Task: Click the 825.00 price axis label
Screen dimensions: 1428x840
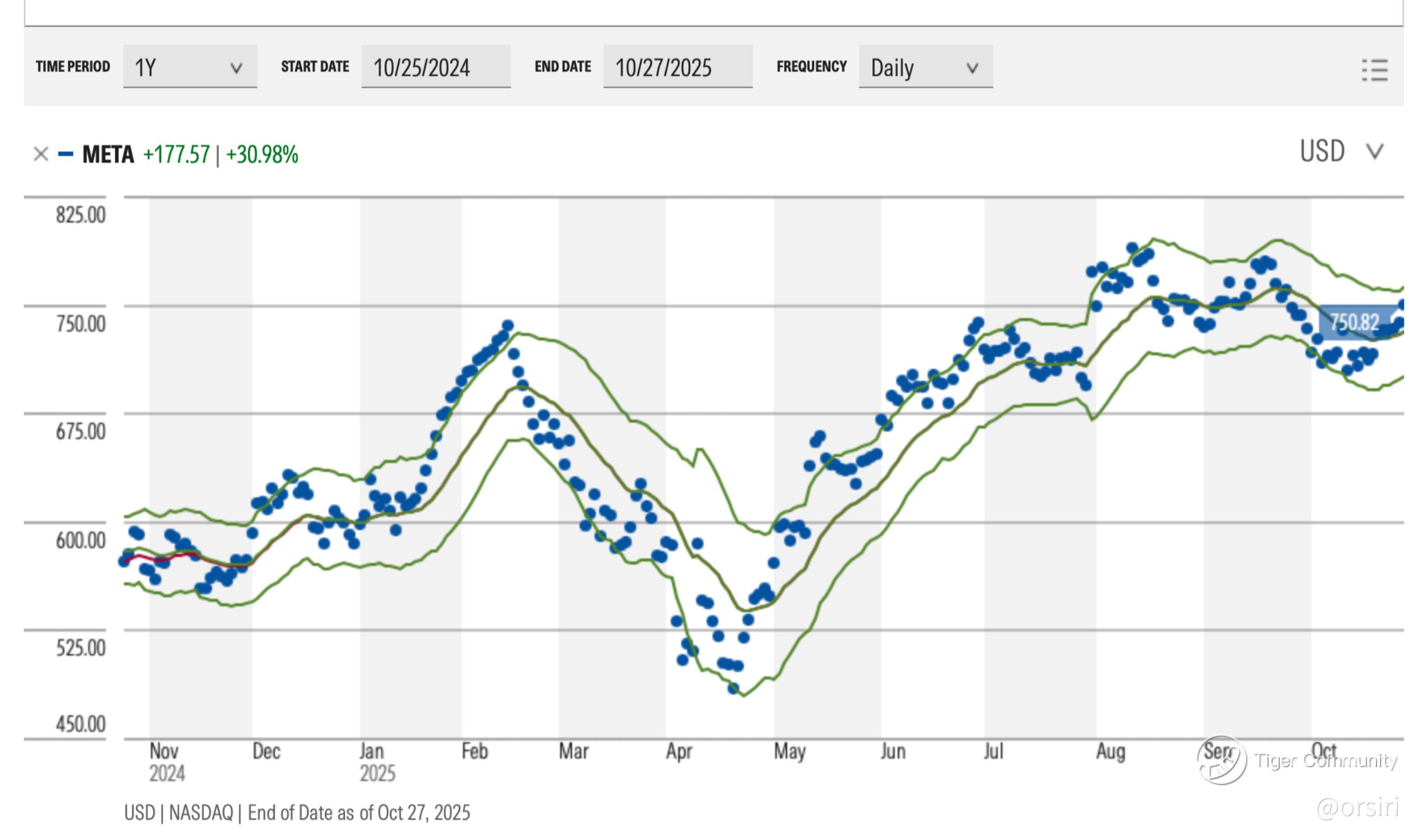Action: [81, 215]
